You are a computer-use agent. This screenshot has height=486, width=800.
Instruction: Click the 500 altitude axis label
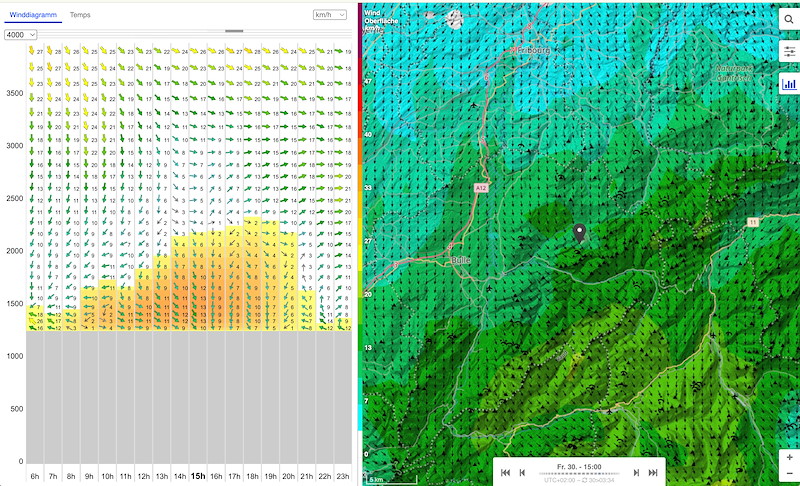[x=17, y=409]
